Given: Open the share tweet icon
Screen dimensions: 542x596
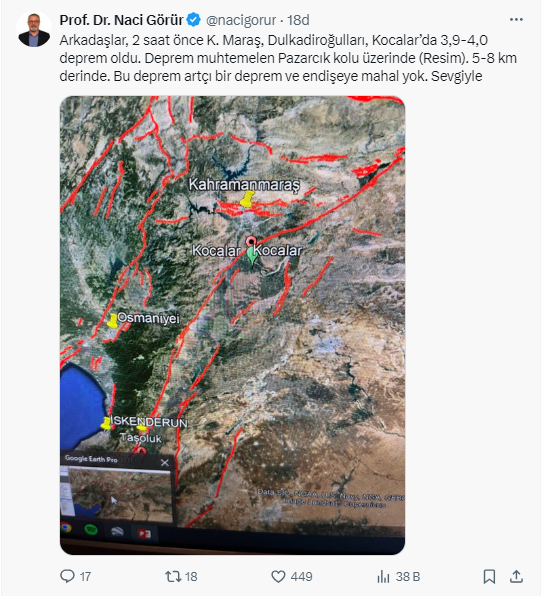Looking at the screenshot, I should point(516,576).
